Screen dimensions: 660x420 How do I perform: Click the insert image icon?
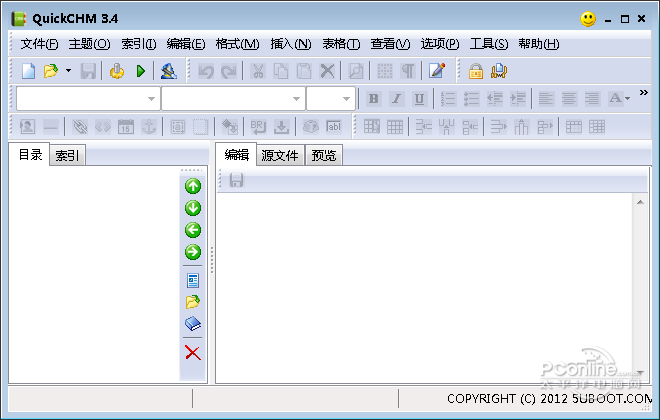(28, 127)
